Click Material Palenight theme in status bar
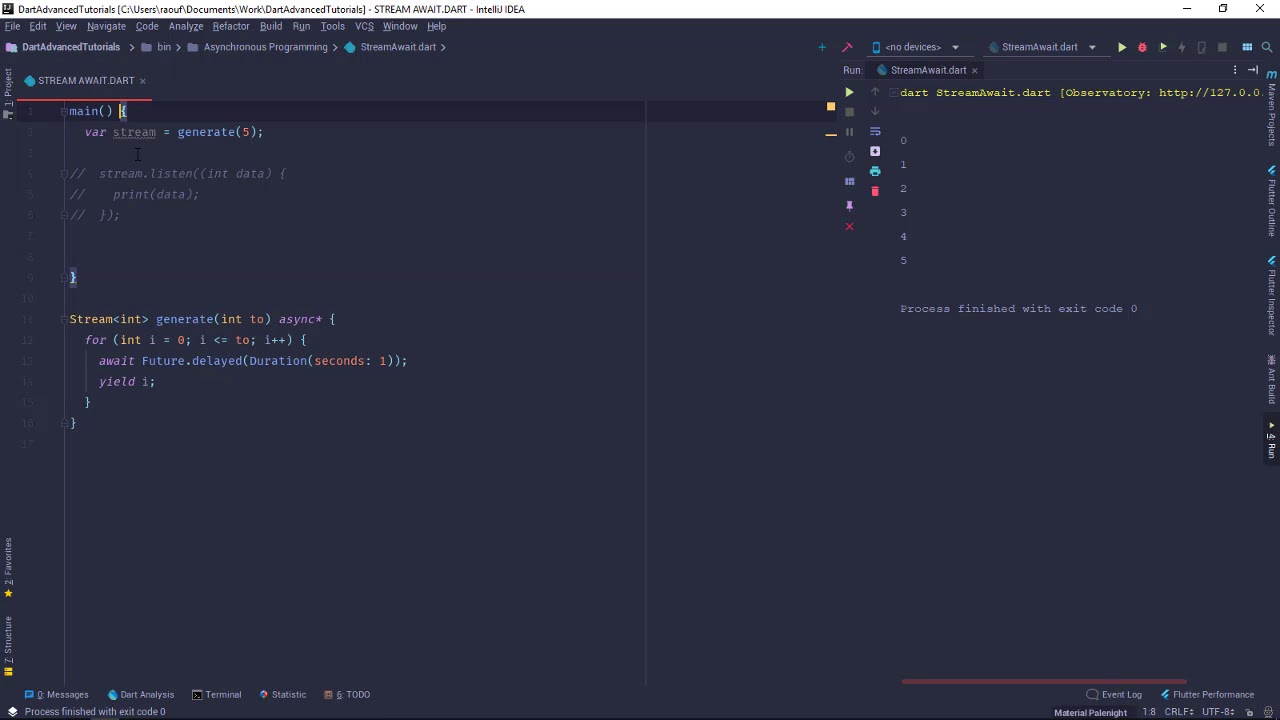 (x=1090, y=712)
